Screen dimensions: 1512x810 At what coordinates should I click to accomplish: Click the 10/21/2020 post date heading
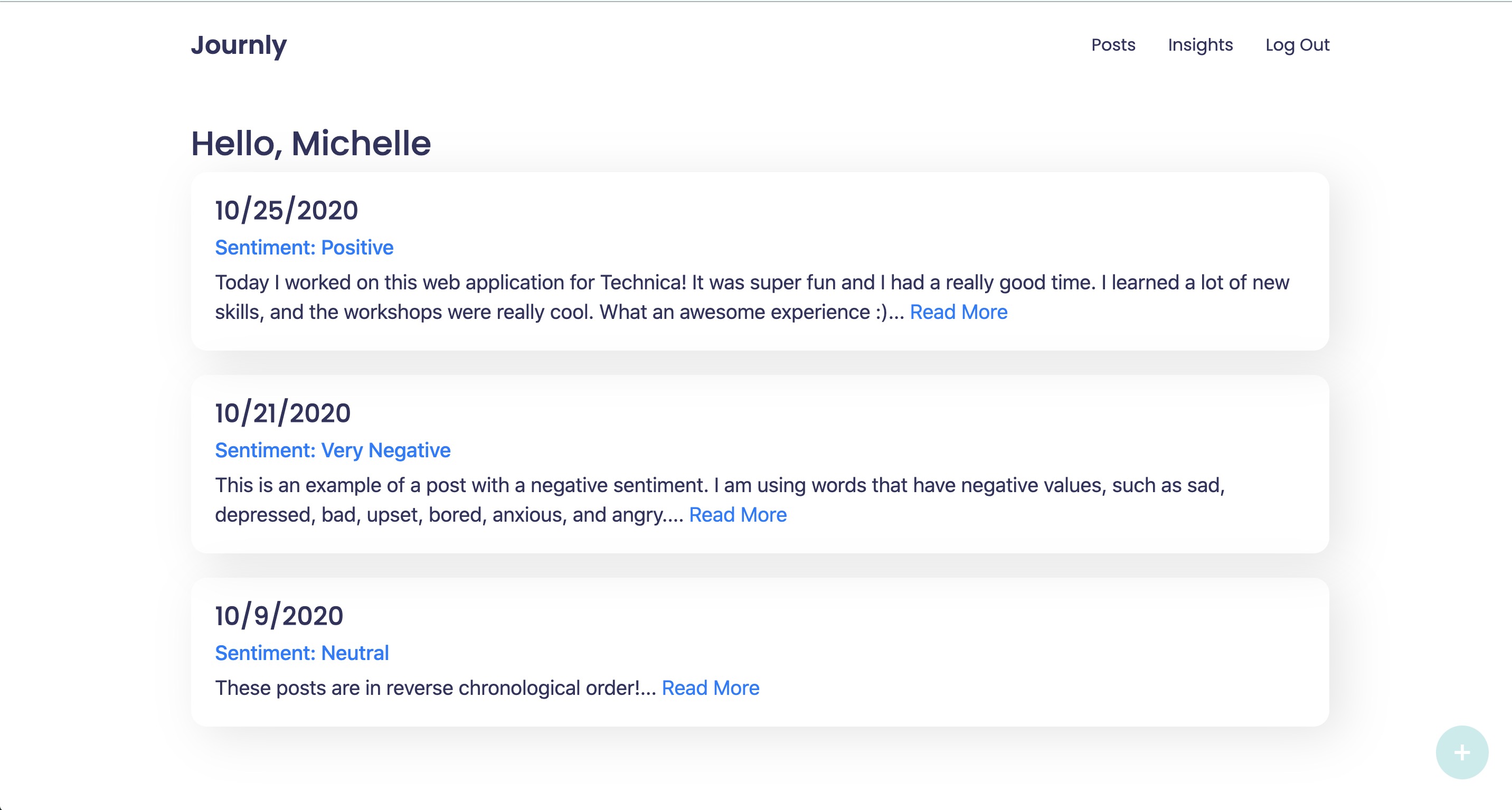click(x=283, y=412)
